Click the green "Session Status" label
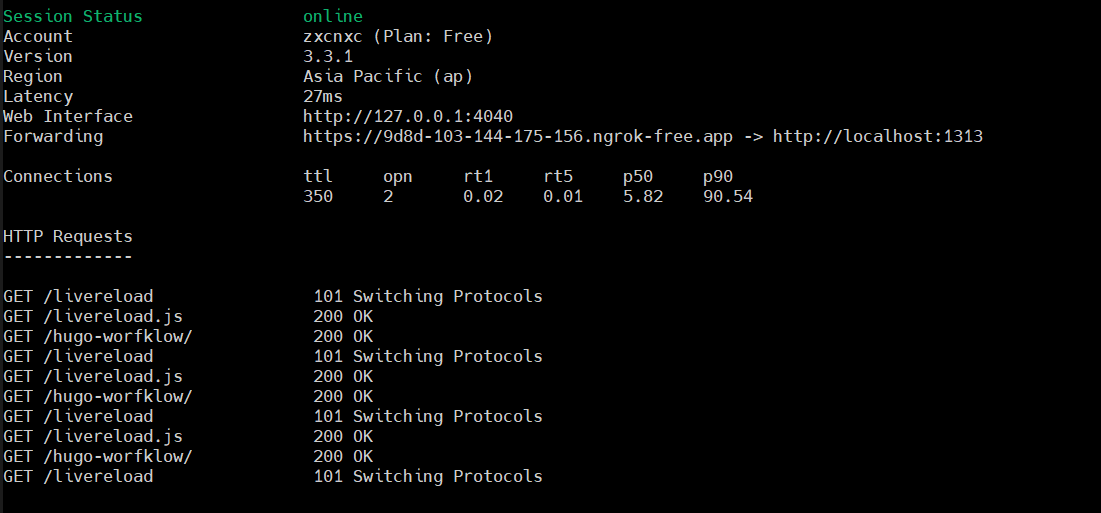 coord(73,16)
